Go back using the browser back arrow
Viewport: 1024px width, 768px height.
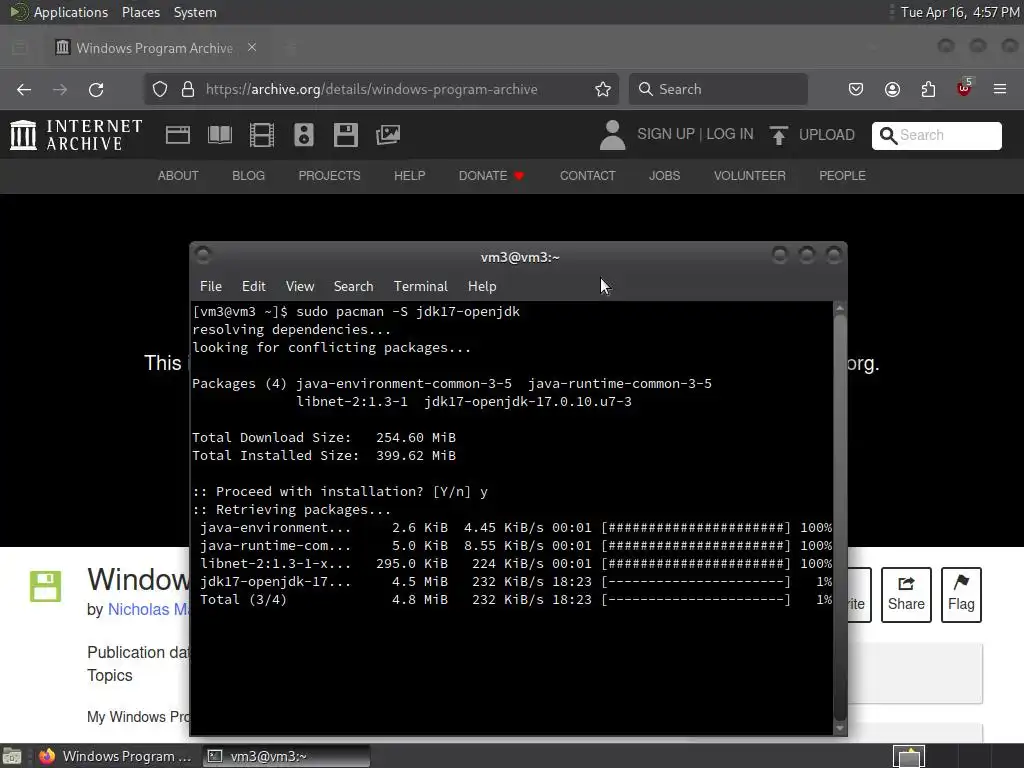[x=24, y=89]
